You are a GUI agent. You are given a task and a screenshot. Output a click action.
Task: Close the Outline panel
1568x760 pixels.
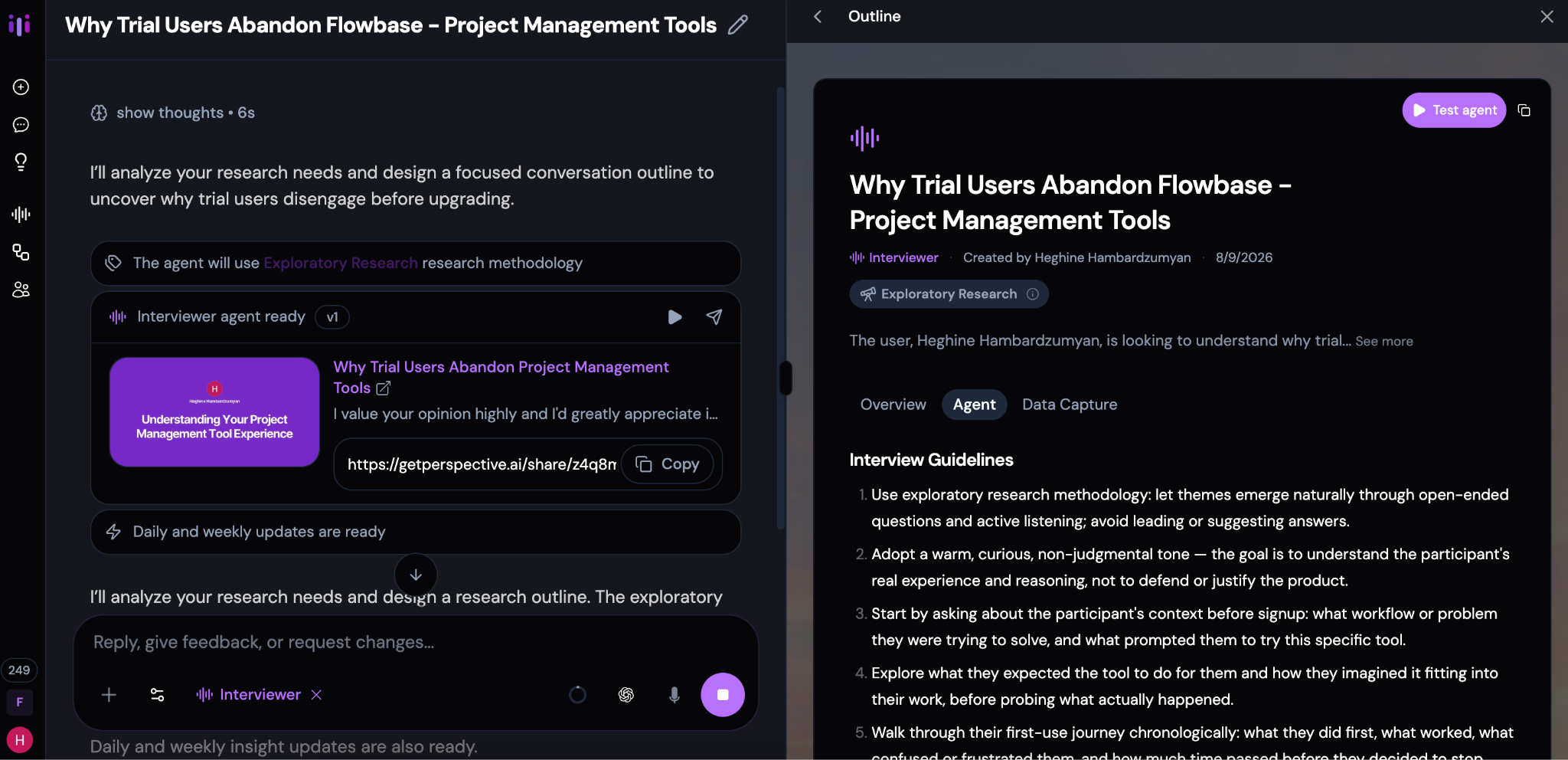[x=1547, y=17]
